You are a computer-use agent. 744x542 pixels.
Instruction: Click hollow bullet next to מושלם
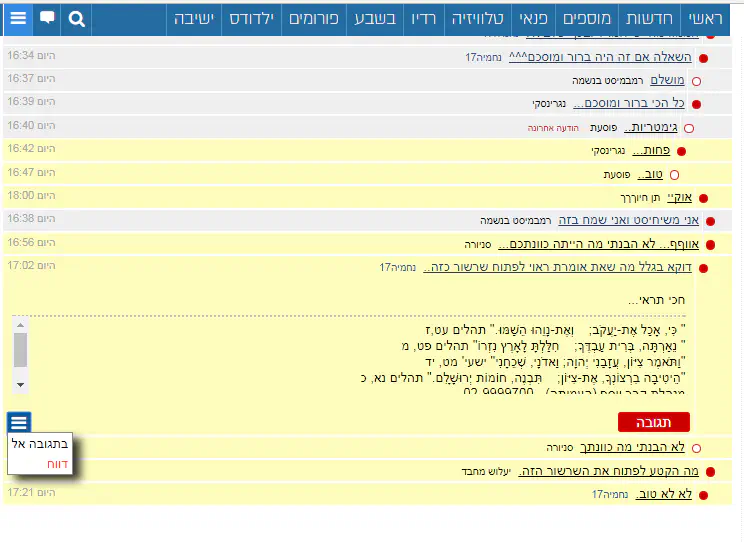(696, 81)
